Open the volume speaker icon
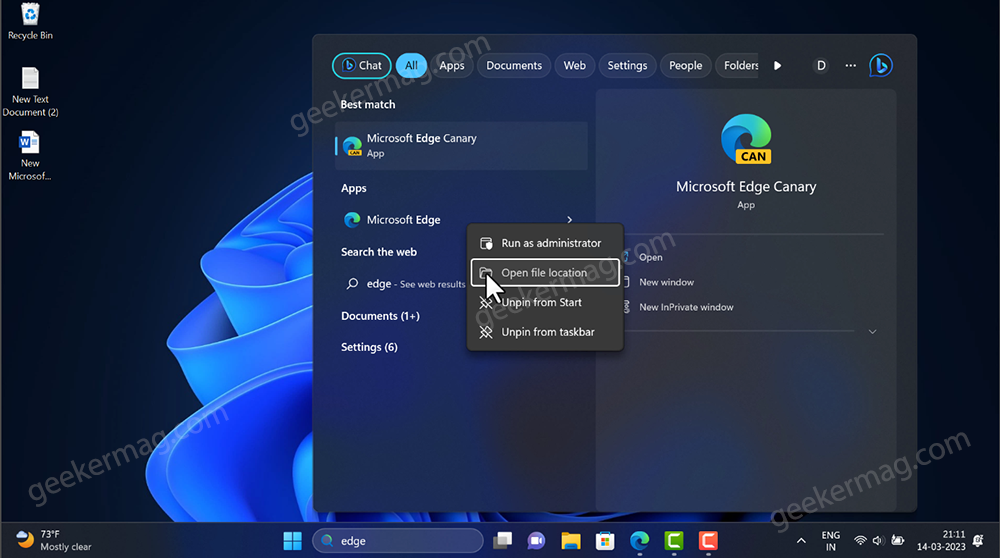The height and width of the screenshot is (558, 1000). (878, 541)
